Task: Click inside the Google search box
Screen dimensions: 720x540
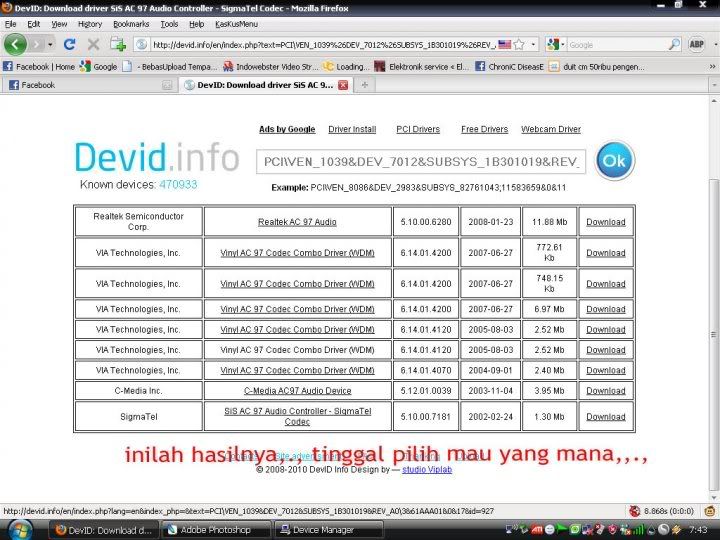Action: pos(617,45)
